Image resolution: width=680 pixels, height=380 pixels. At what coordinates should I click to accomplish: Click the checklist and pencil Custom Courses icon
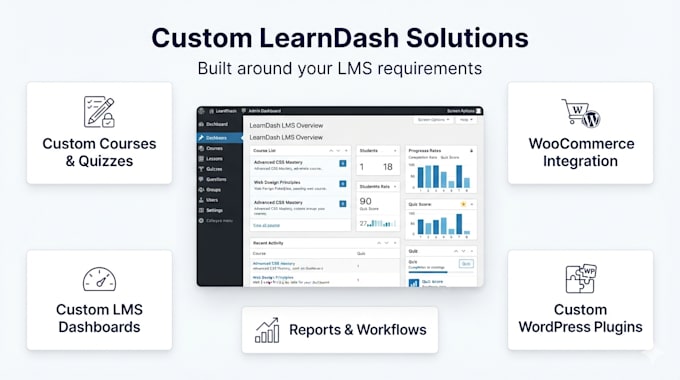(x=99, y=112)
